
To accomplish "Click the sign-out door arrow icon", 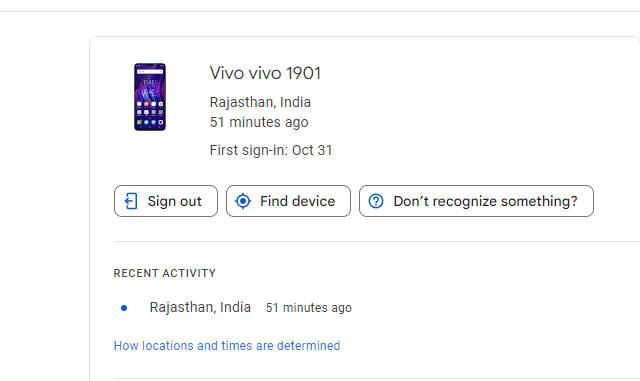I will click(x=131, y=201).
